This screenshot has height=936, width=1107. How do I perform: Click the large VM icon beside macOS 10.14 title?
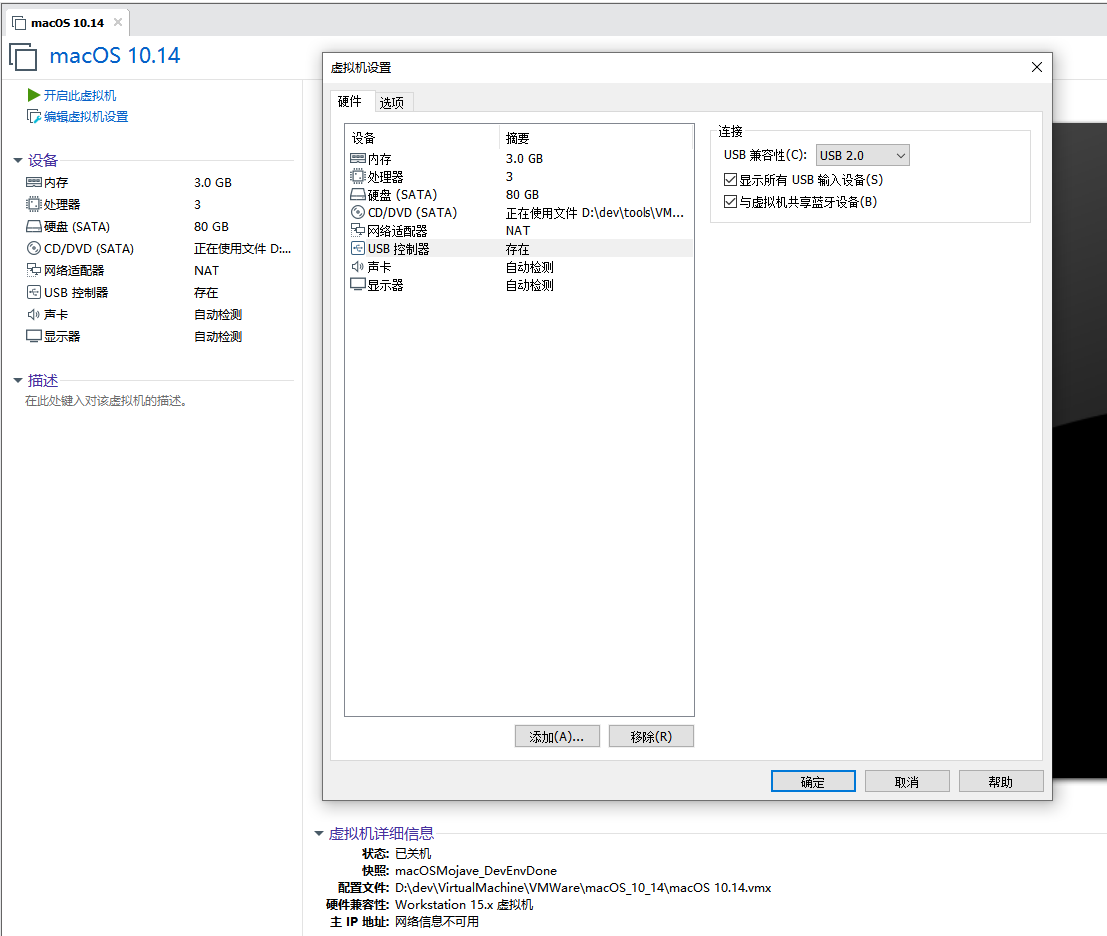click(x=23, y=56)
